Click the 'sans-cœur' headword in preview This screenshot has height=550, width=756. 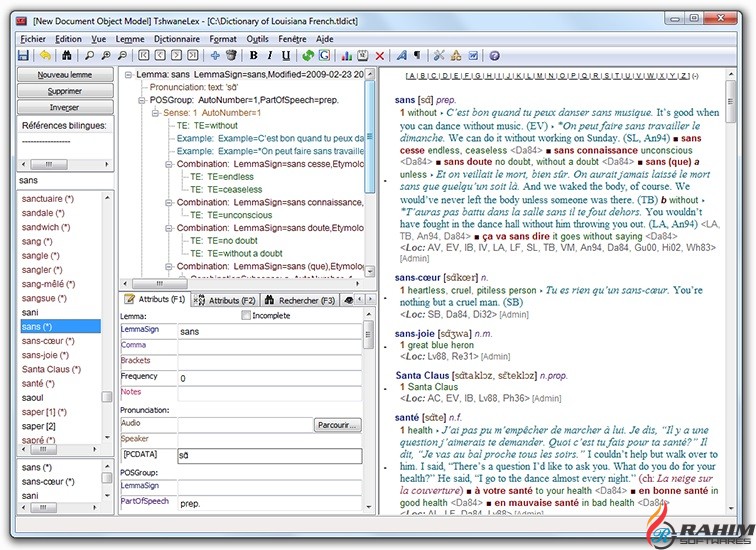[x=417, y=278]
